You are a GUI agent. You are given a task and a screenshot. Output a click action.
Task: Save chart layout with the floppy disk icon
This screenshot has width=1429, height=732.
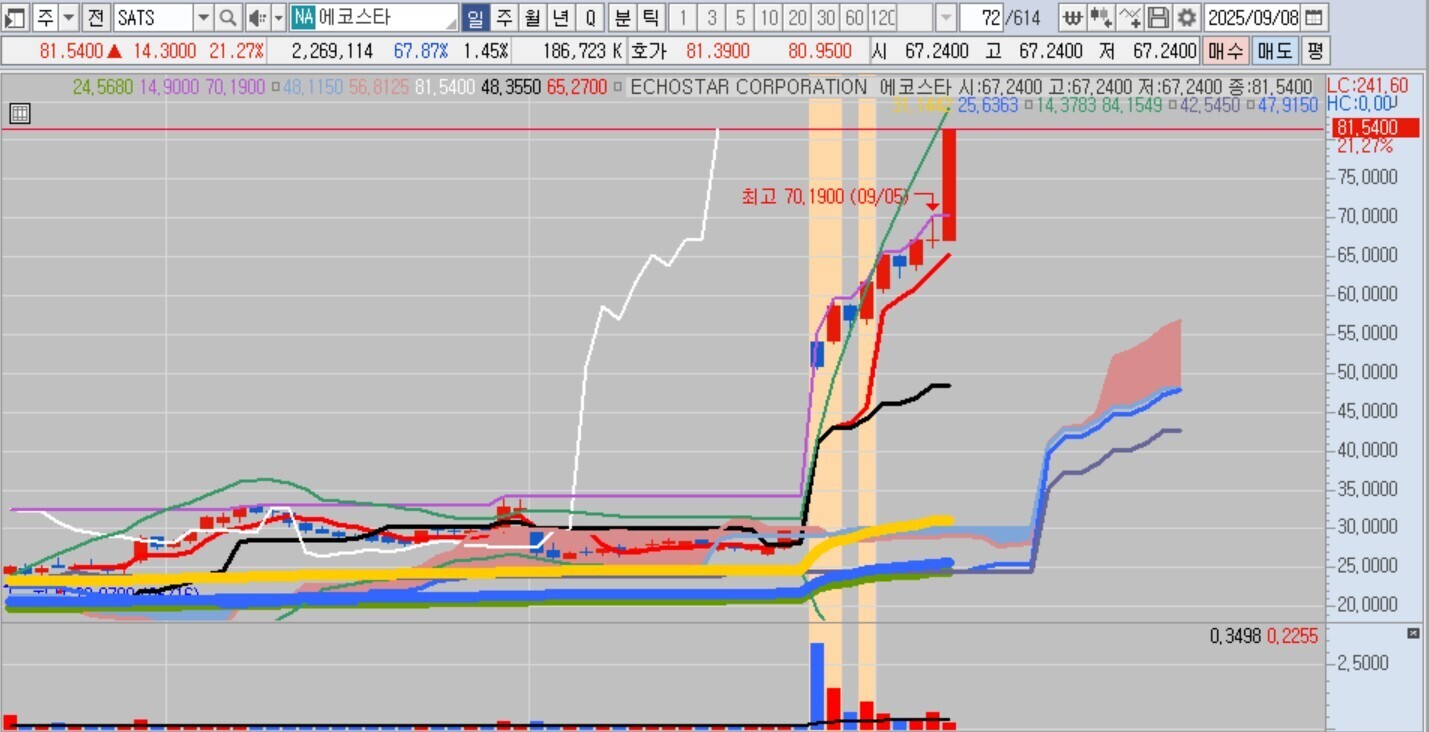click(1158, 17)
